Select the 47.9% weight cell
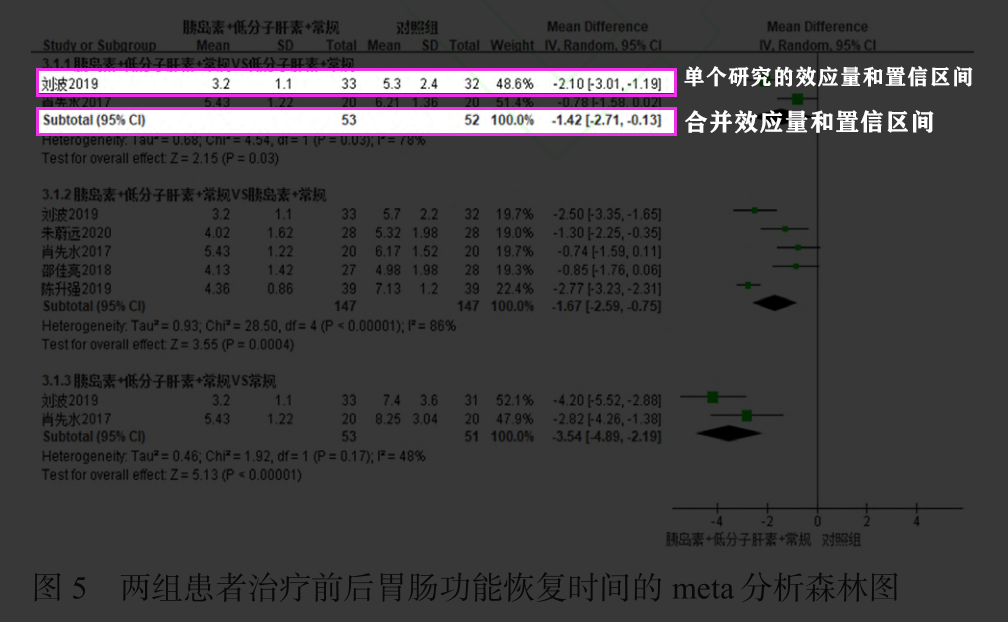Image resolution: width=1008 pixels, height=622 pixels. (x=514, y=419)
